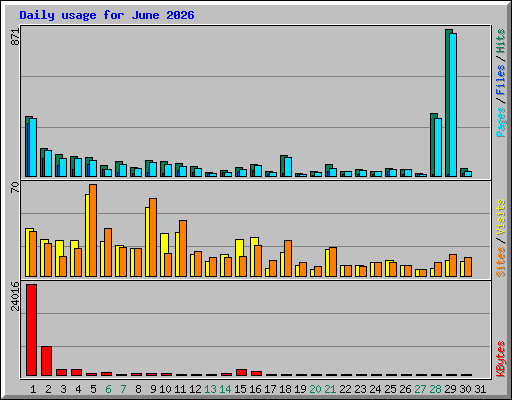Click the Hits label in the legend

click(x=500, y=41)
